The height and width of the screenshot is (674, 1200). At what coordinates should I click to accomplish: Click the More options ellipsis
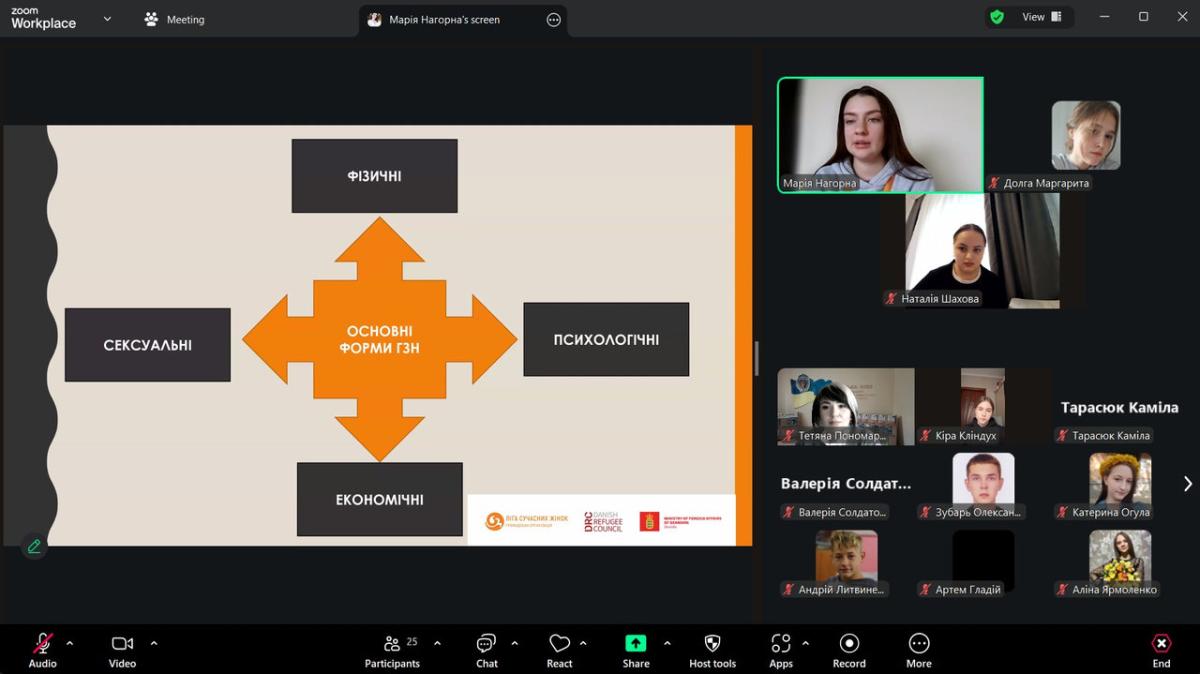click(918, 650)
